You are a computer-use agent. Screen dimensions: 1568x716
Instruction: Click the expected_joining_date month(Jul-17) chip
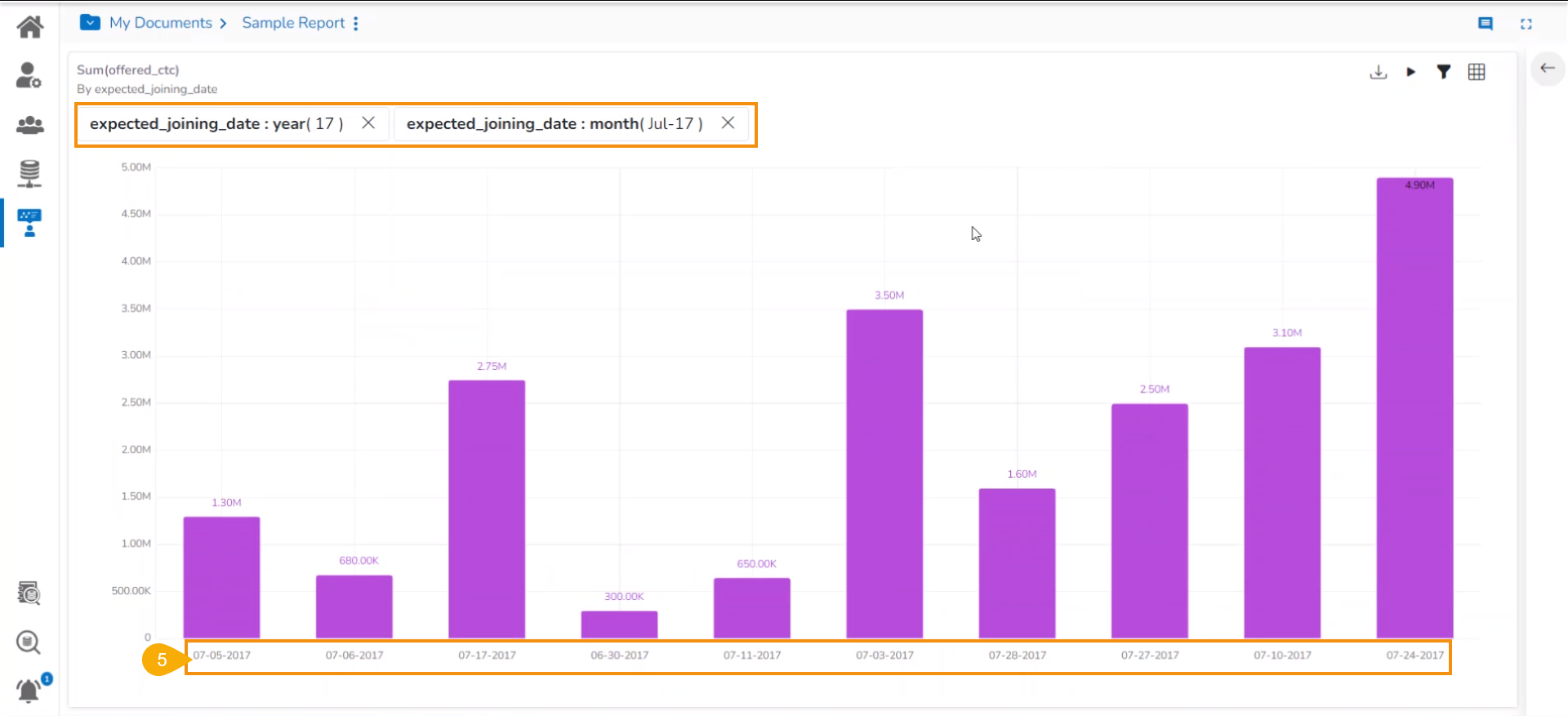click(571, 124)
